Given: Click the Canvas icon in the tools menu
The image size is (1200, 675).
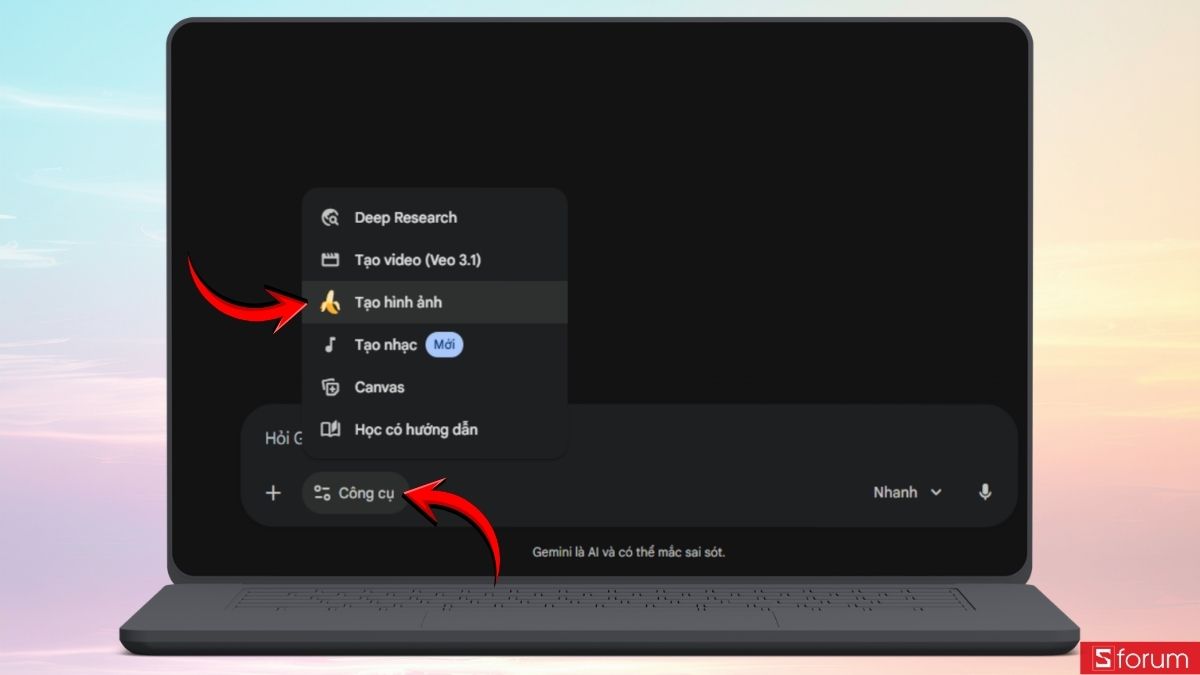Looking at the screenshot, I should 330,387.
